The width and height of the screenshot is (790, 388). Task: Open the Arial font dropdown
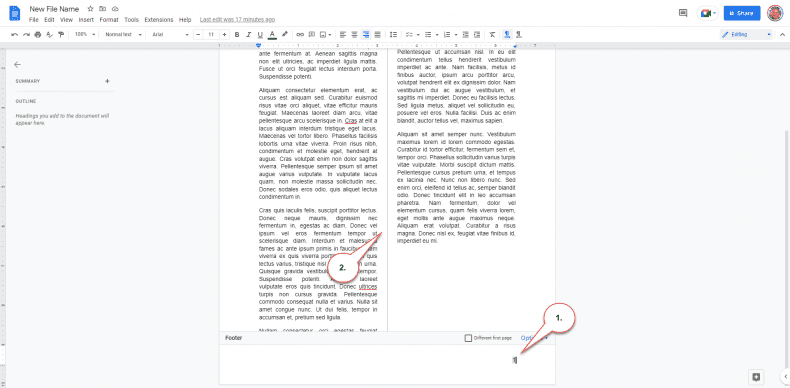(170, 35)
